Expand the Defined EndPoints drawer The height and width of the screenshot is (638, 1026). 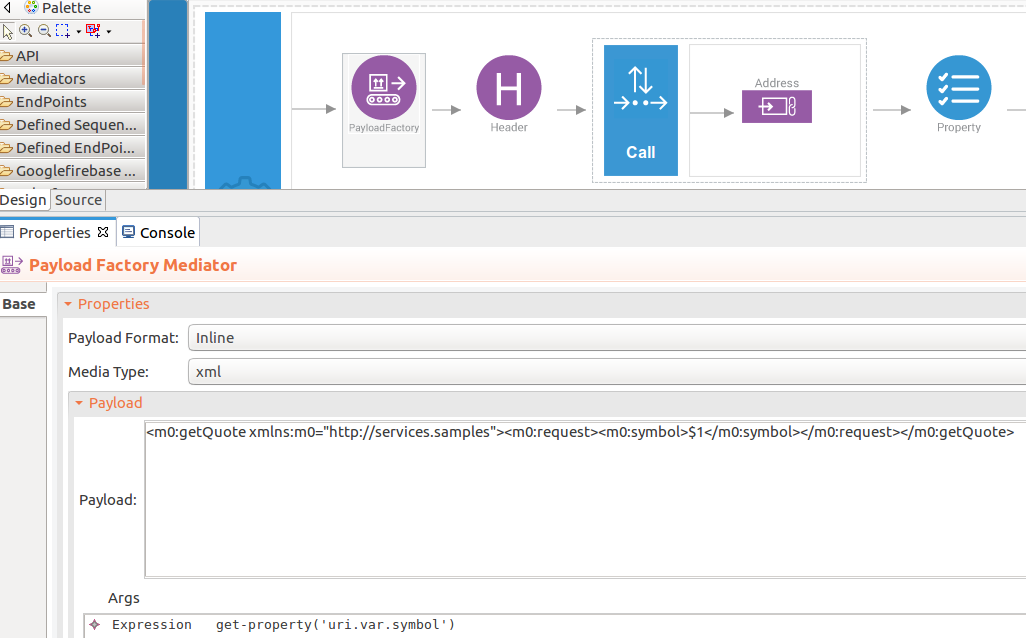click(72, 148)
